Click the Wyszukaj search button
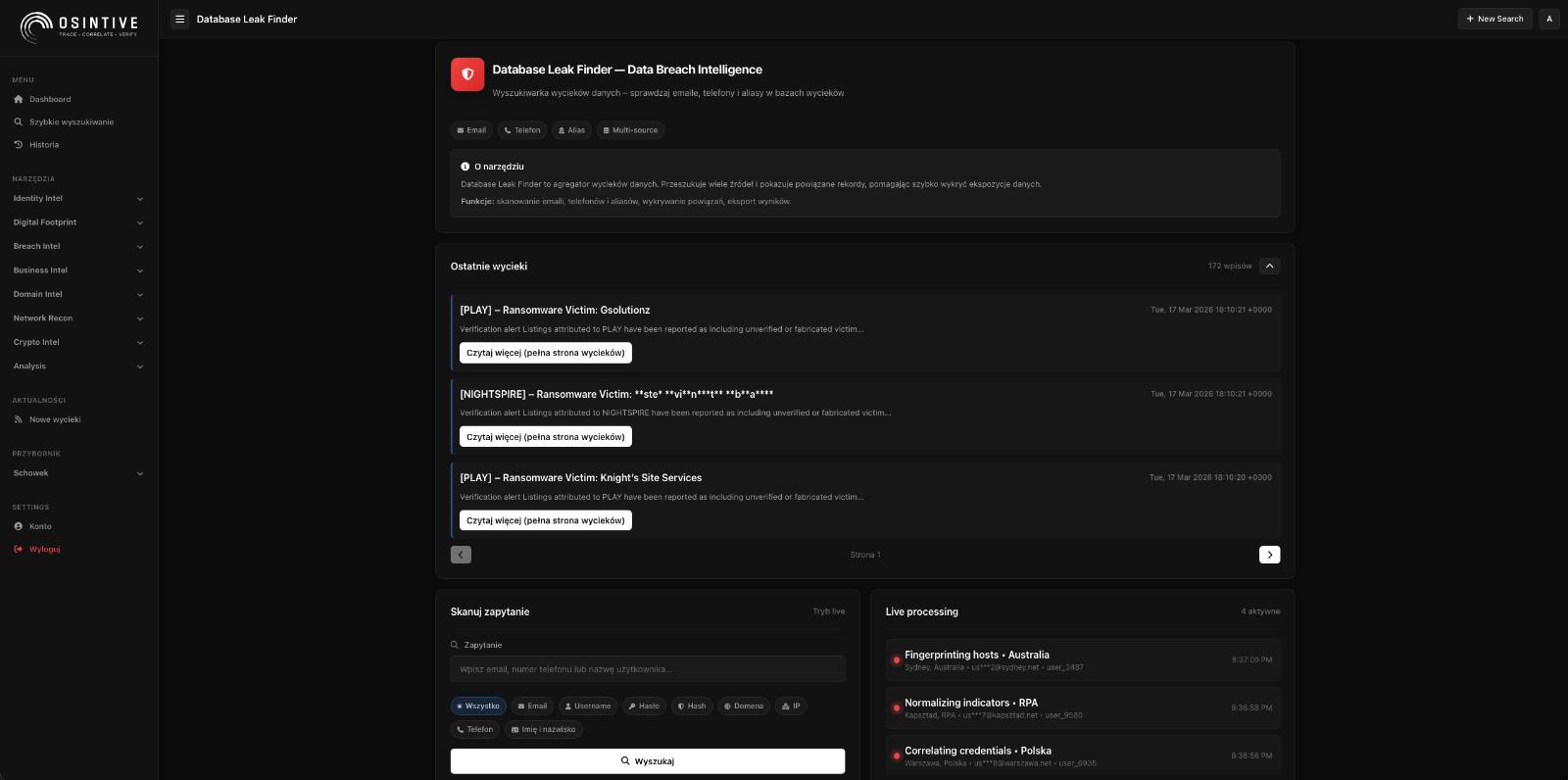This screenshot has width=1568, height=780. tap(648, 761)
